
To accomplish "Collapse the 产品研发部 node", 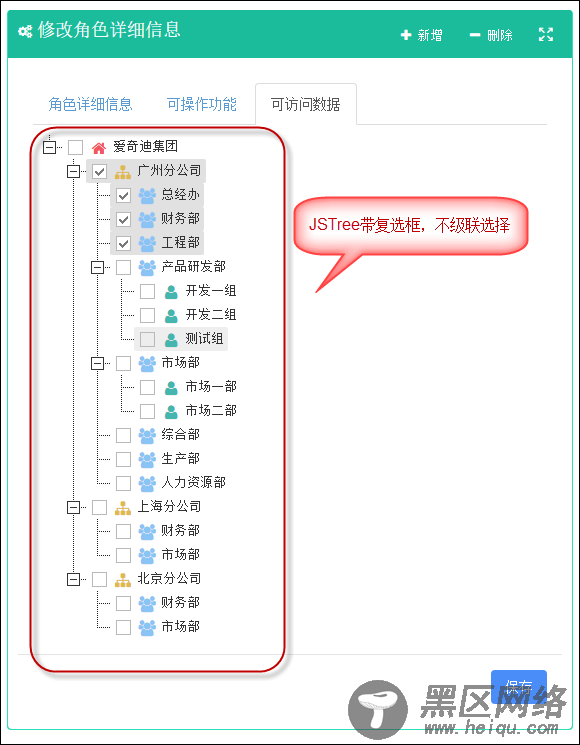I will [97, 268].
